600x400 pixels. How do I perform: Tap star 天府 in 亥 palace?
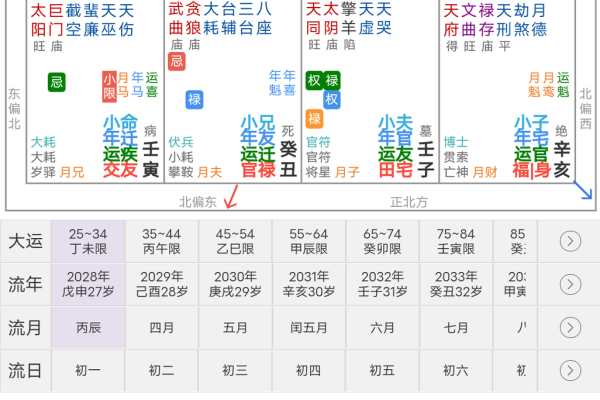(452, 20)
